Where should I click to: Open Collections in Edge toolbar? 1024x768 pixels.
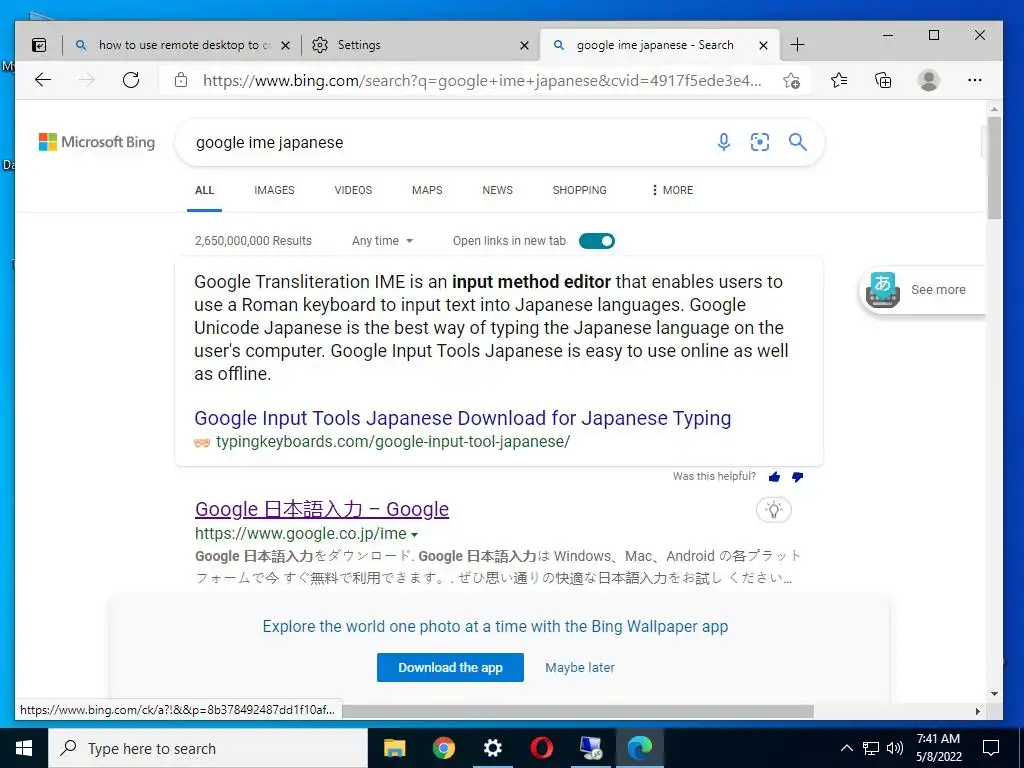883,80
